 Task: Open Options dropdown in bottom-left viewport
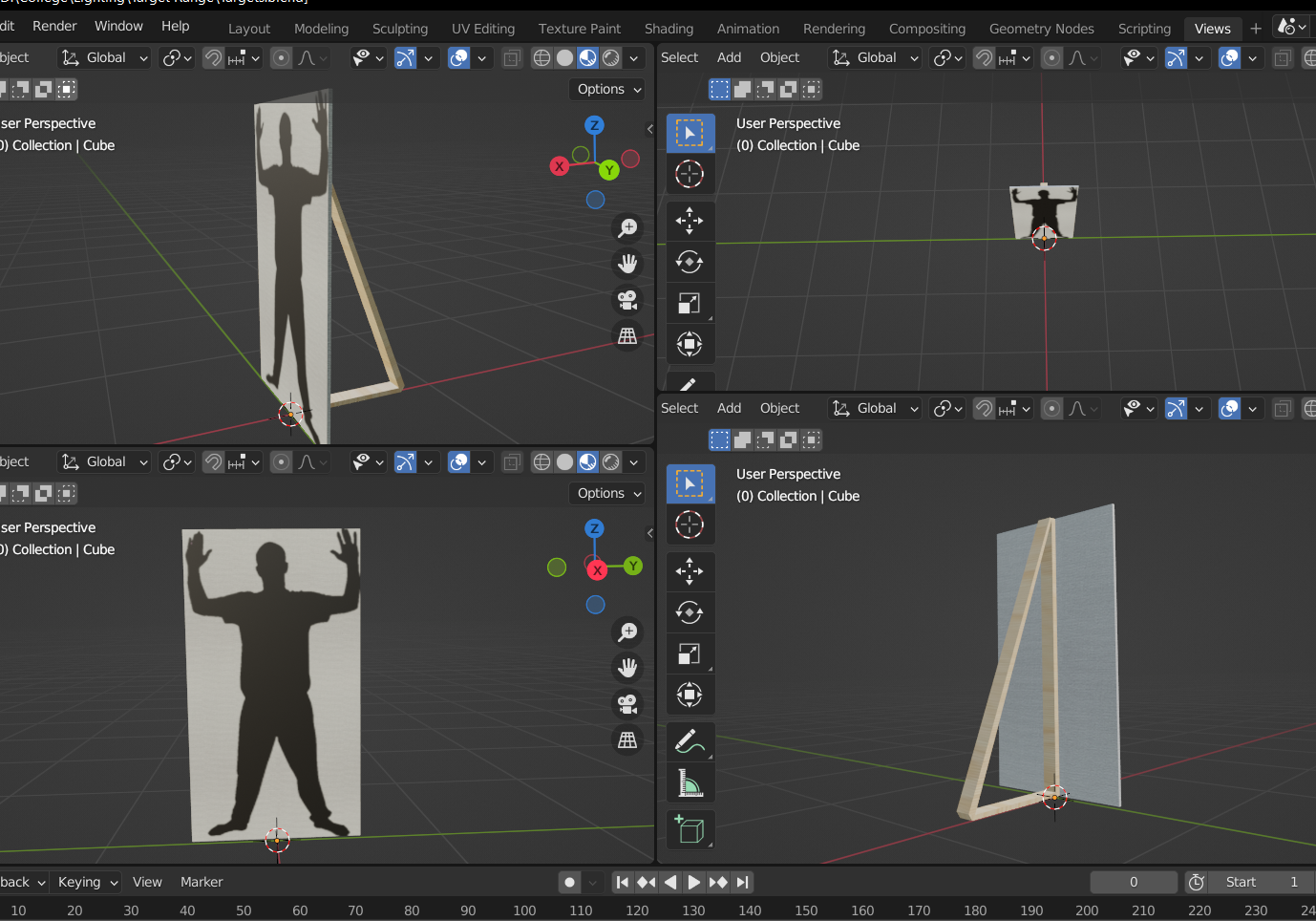[x=609, y=493]
